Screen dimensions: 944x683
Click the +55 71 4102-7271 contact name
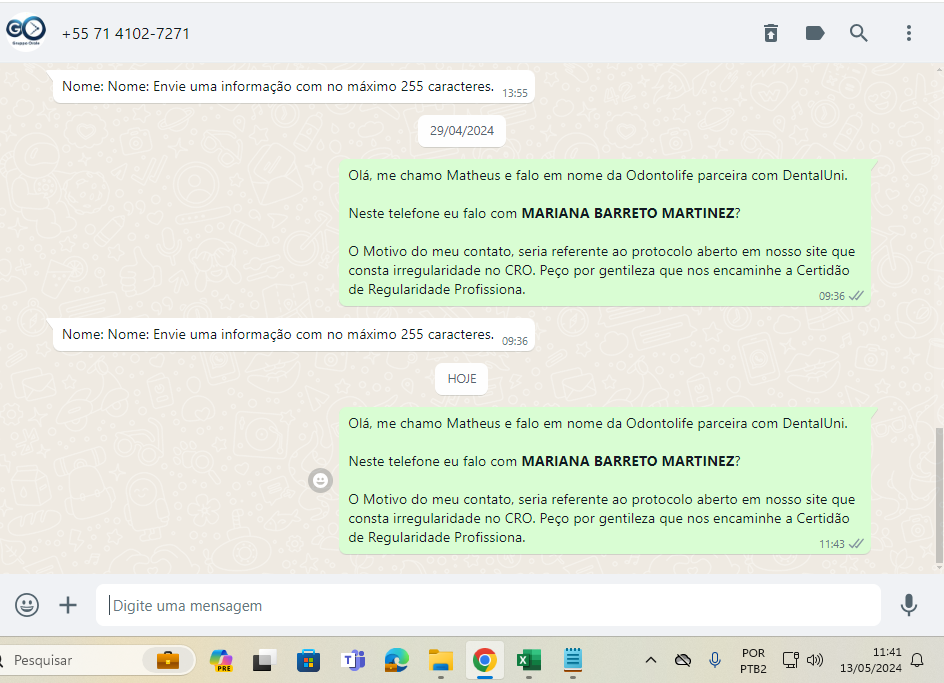pos(126,33)
